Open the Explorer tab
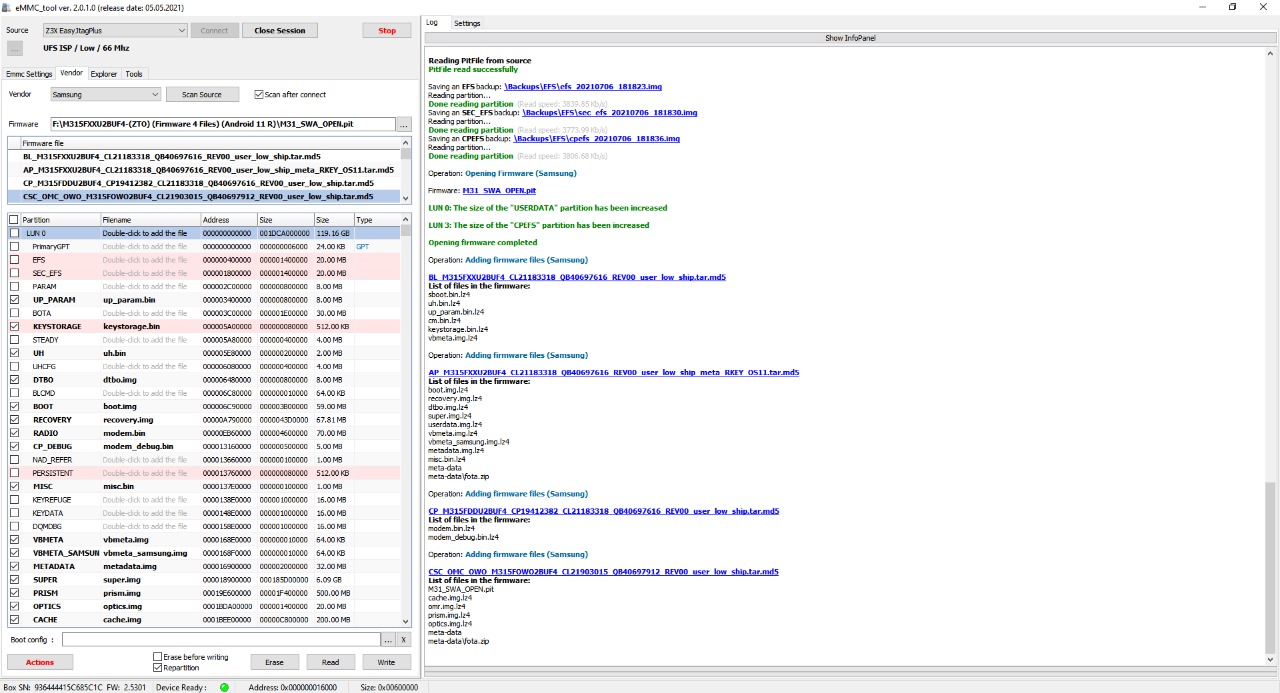This screenshot has height=693, width=1280. click(x=104, y=74)
